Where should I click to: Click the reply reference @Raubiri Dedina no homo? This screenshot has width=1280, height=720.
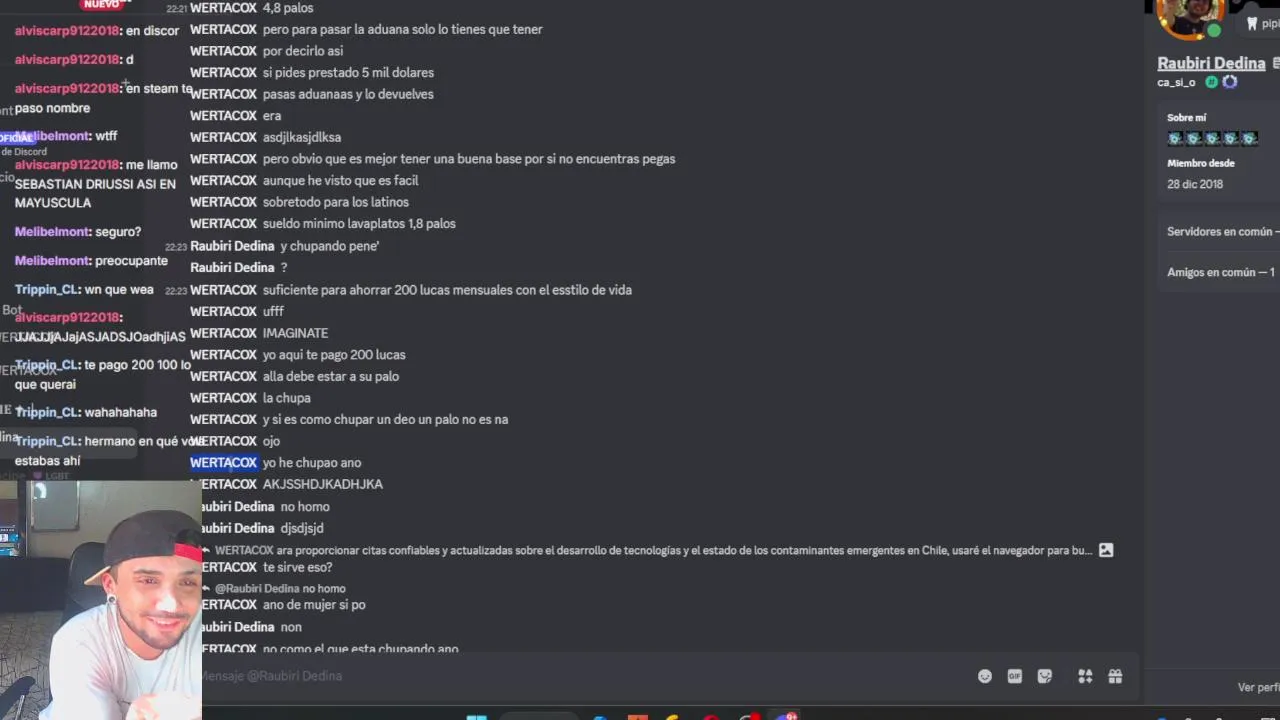pyautogui.click(x=280, y=589)
